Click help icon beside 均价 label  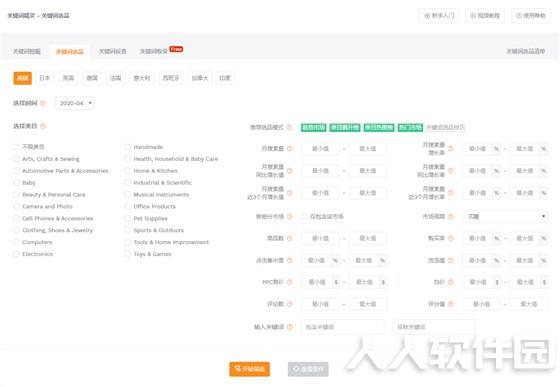pyautogui.click(x=451, y=282)
